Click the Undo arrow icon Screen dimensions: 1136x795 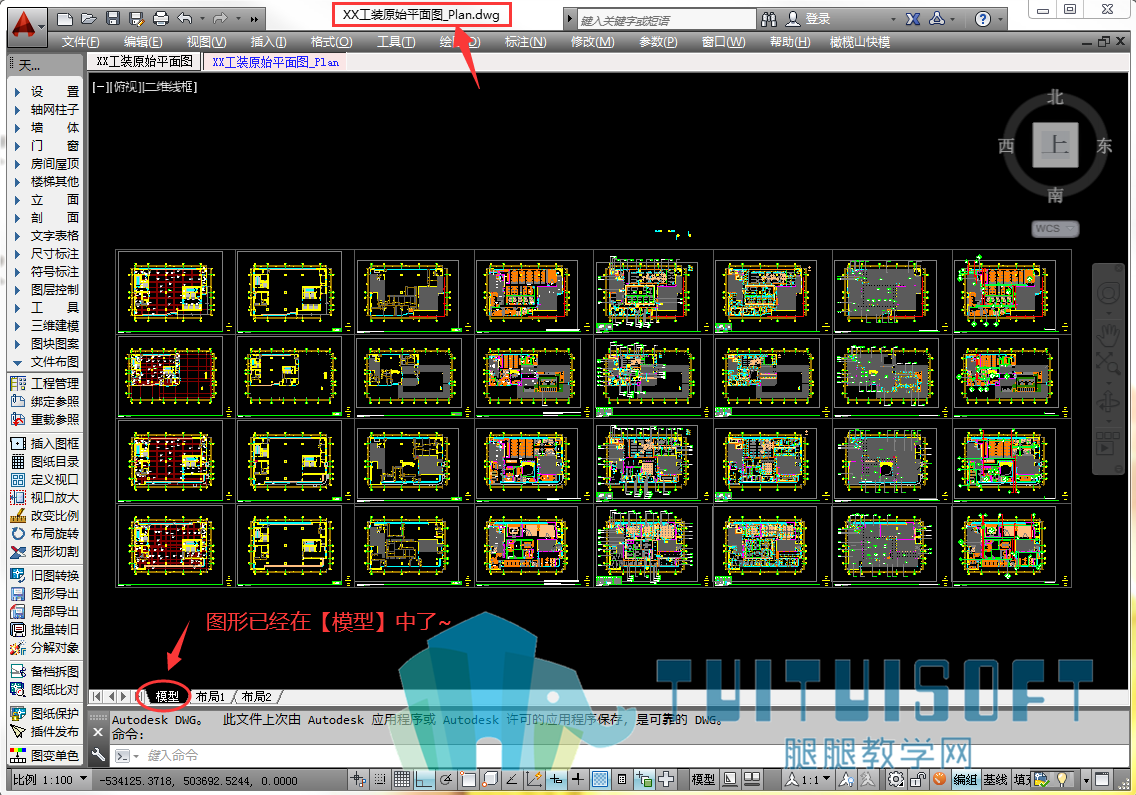pyautogui.click(x=185, y=18)
